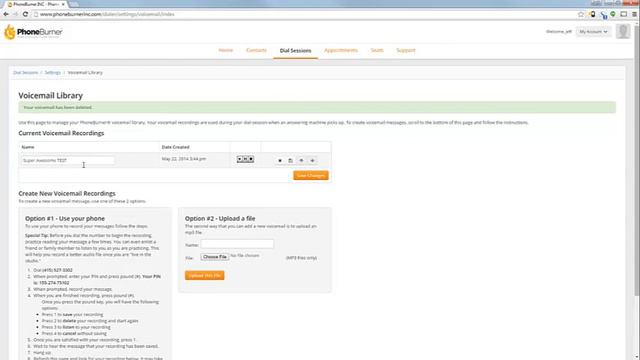Click the Option #2 - Upload a file heading
640x360 pixels.
220,218
